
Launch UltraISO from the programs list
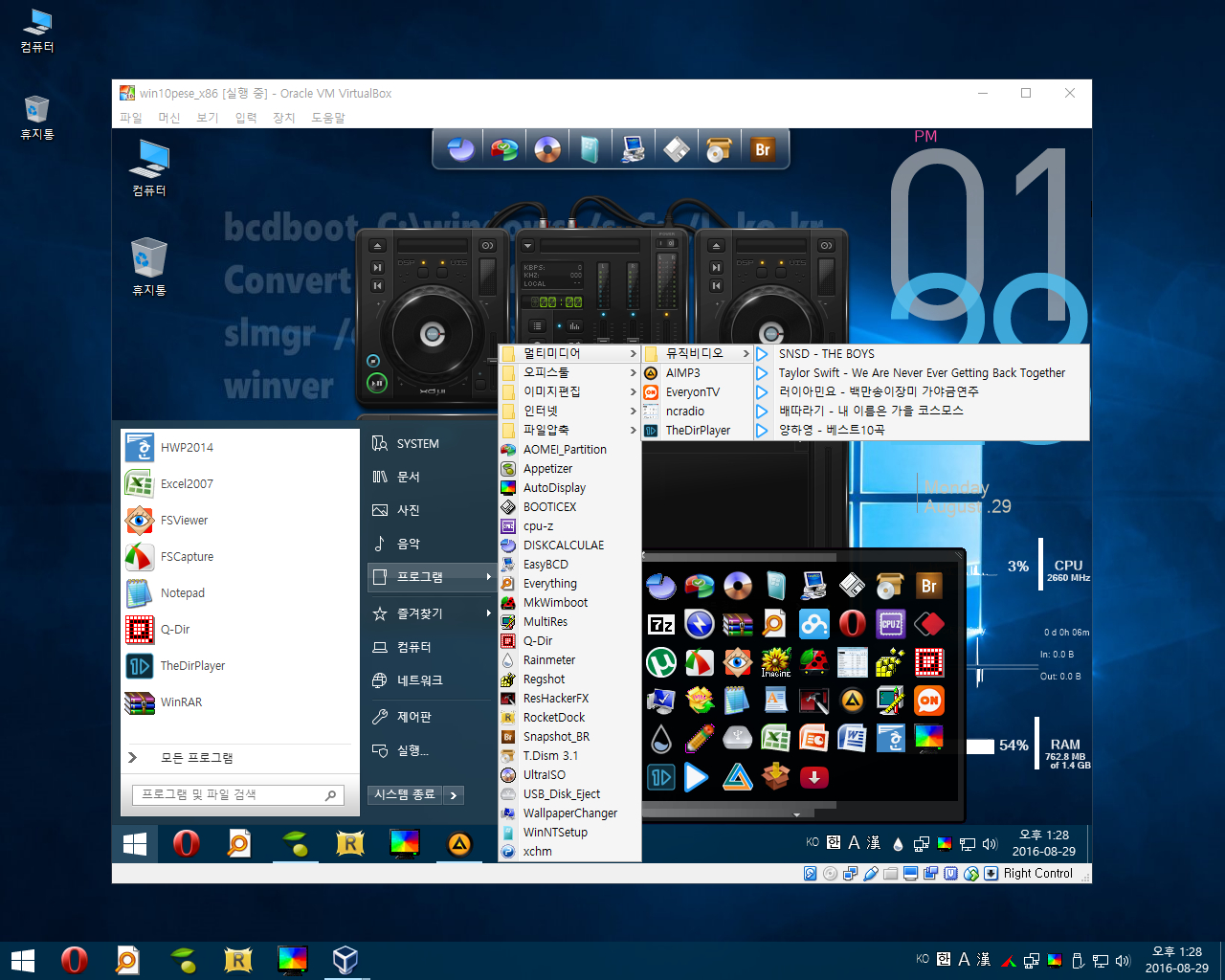tap(569, 774)
